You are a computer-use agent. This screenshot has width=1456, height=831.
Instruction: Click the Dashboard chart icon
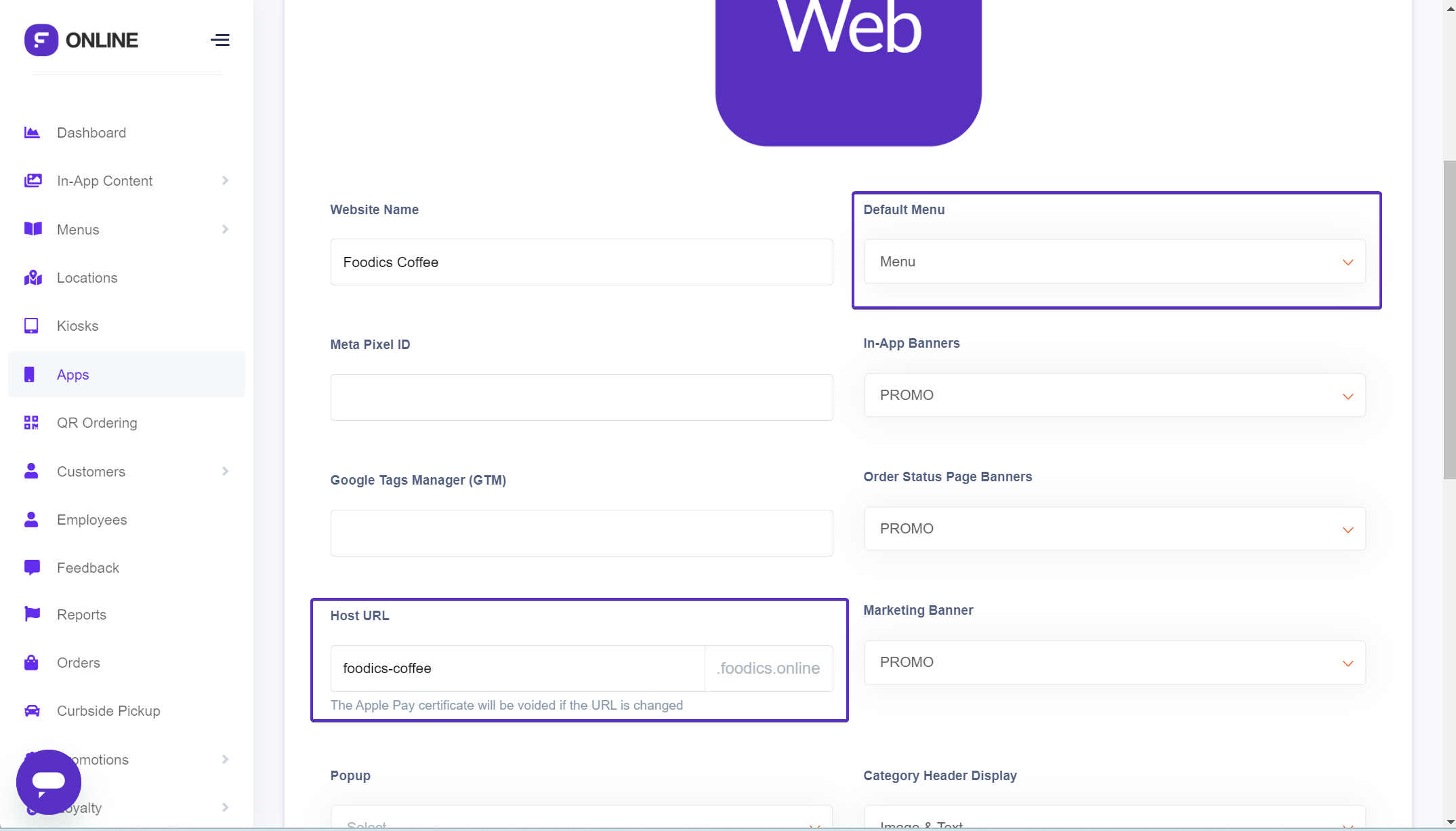pyautogui.click(x=32, y=132)
